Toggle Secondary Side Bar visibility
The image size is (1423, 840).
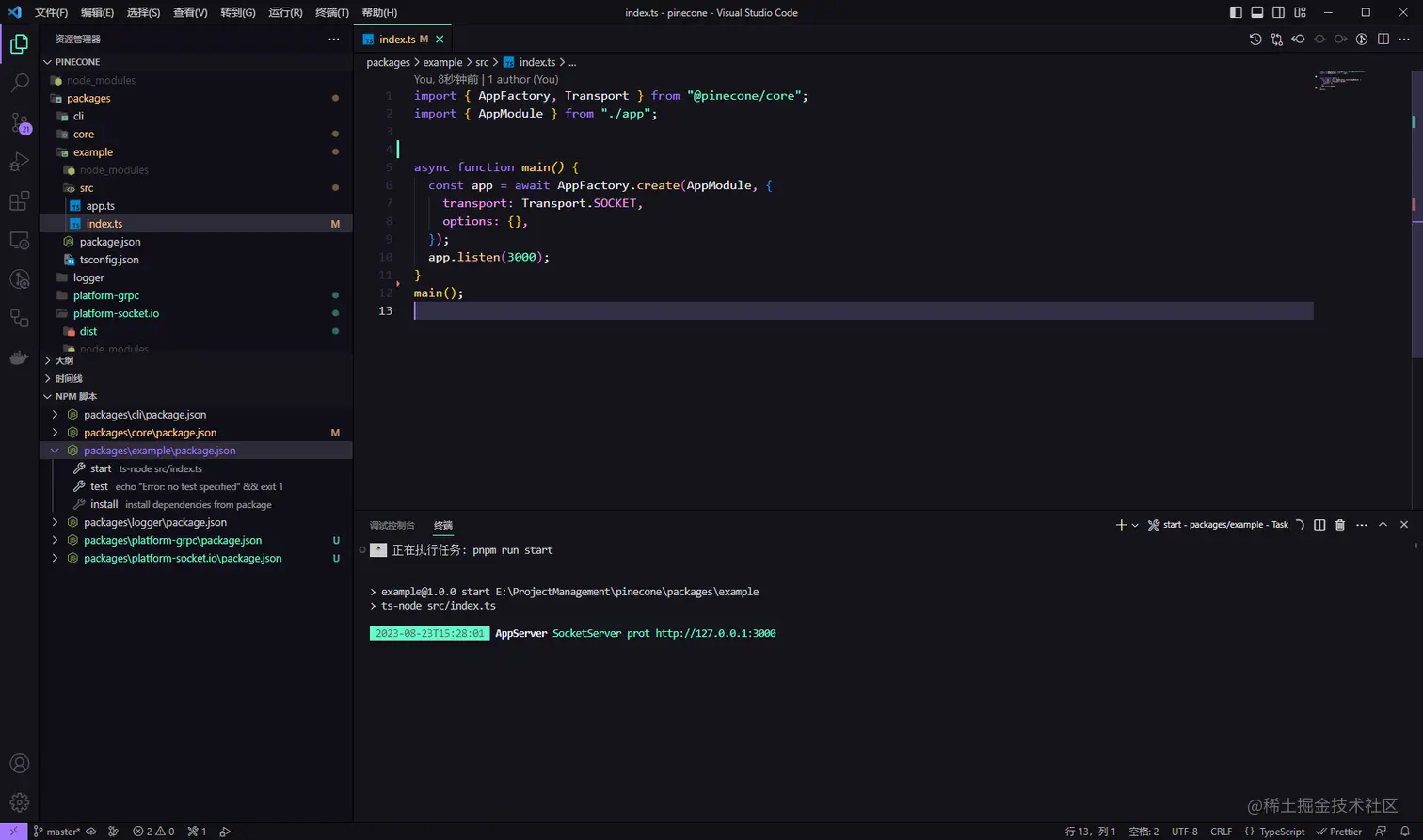click(1279, 12)
